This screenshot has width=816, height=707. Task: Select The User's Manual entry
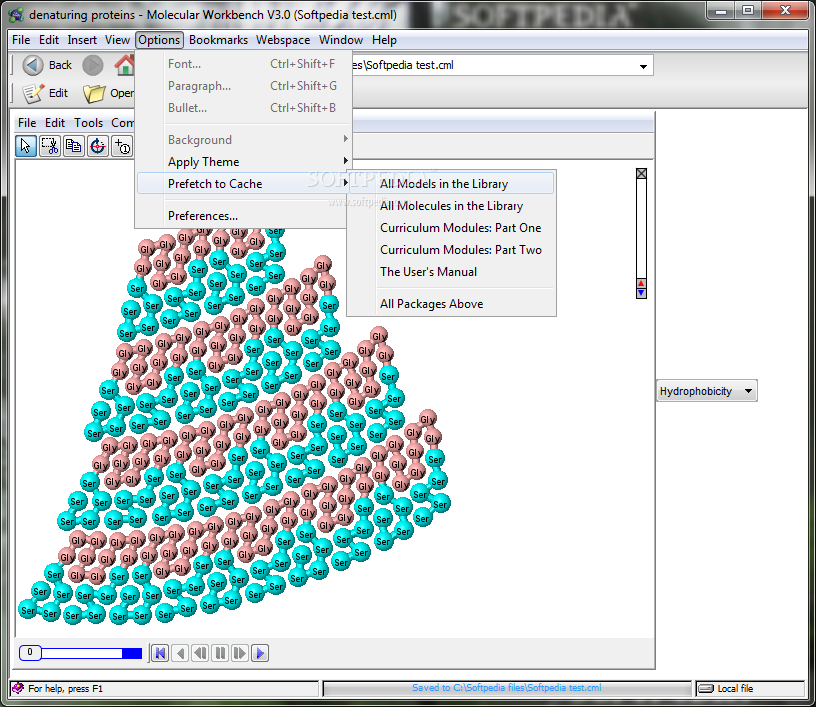click(x=451, y=272)
